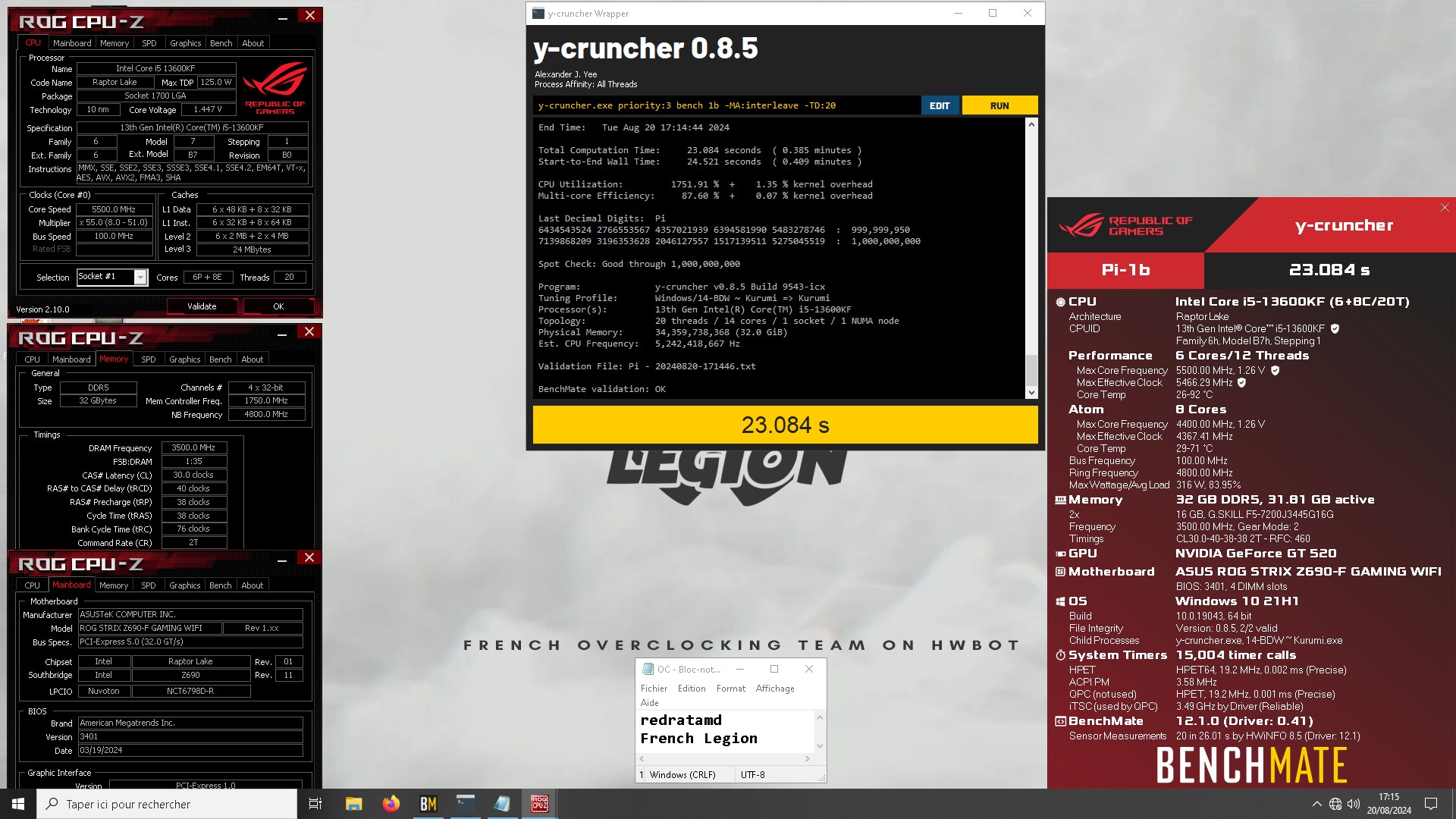Click OK in top CPU-Z window
The height and width of the screenshot is (819, 1456).
click(278, 306)
